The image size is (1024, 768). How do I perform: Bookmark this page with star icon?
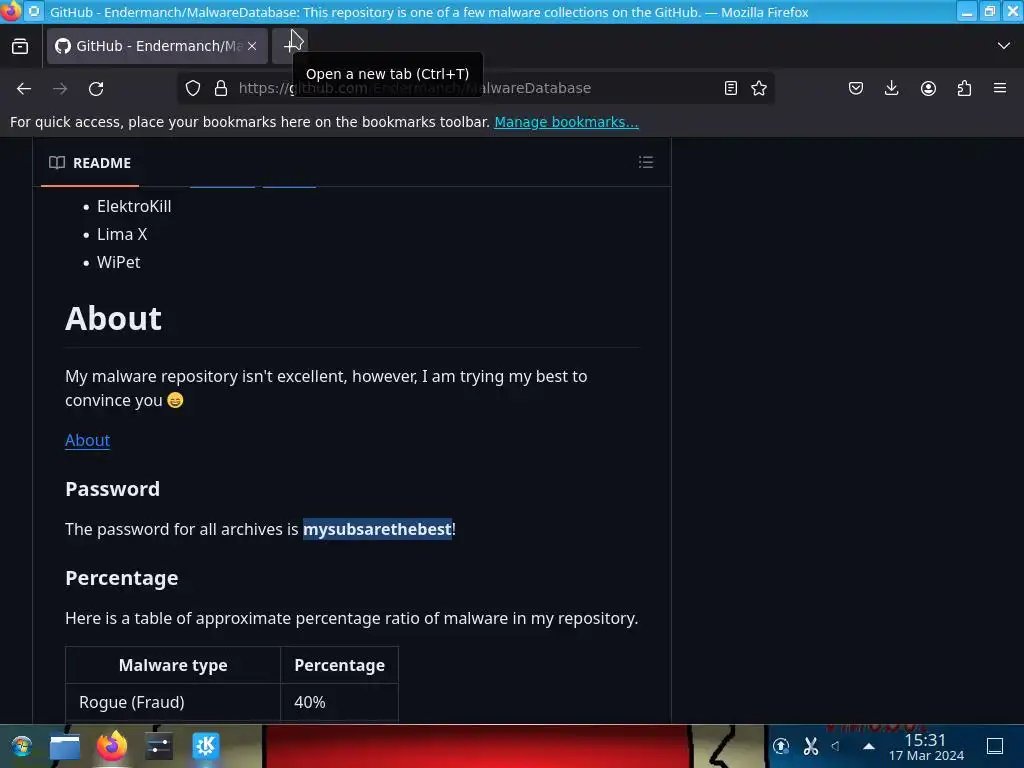[759, 88]
